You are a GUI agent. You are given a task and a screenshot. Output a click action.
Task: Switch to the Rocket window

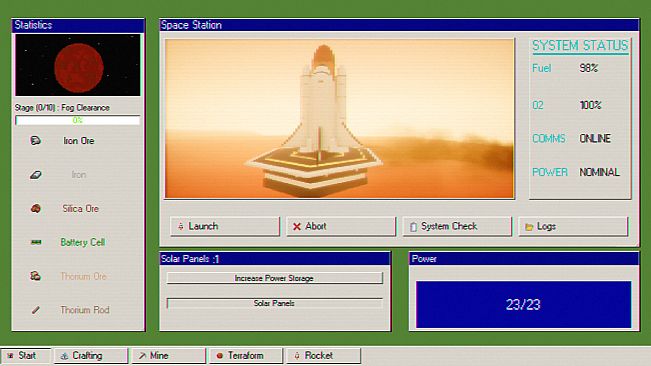coord(323,356)
